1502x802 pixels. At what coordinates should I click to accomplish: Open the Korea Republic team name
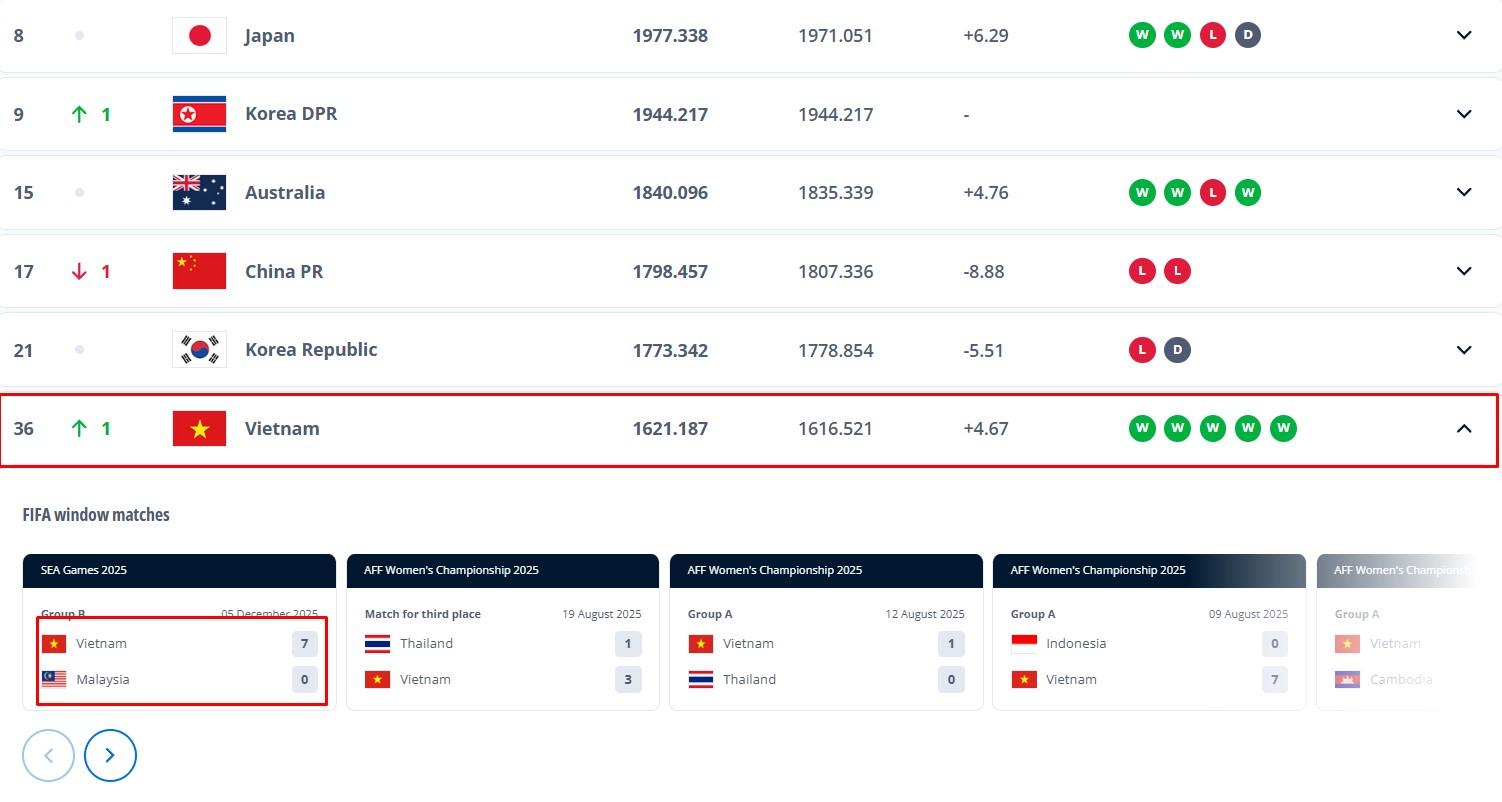tap(310, 350)
